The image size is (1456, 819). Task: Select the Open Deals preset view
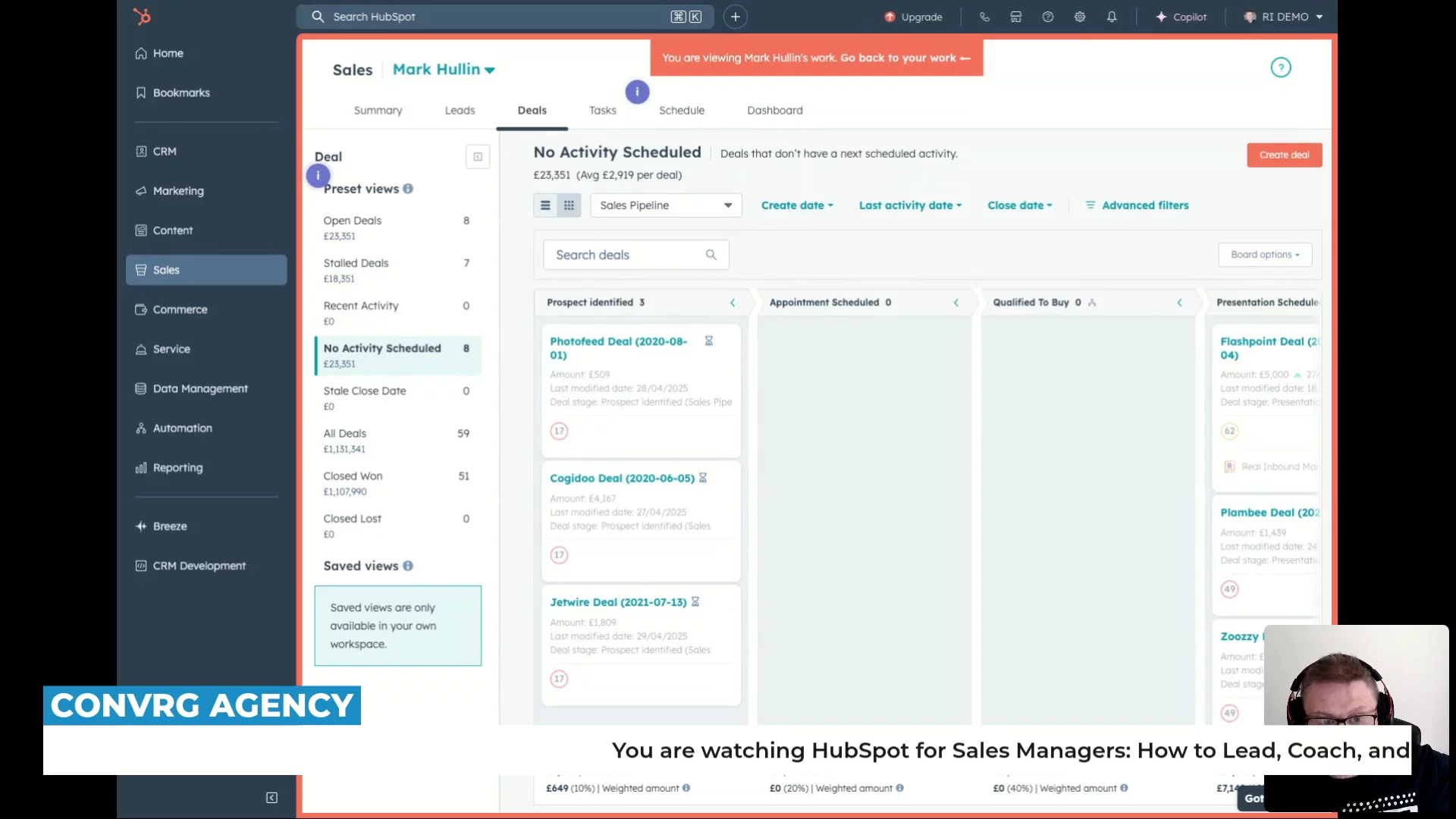click(397, 227)
